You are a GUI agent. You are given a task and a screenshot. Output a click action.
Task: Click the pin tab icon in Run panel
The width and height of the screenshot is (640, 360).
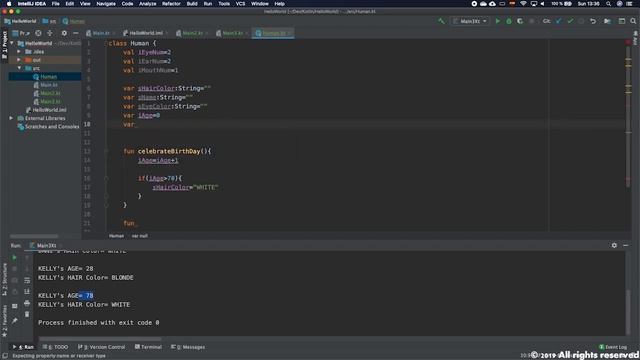14,321
